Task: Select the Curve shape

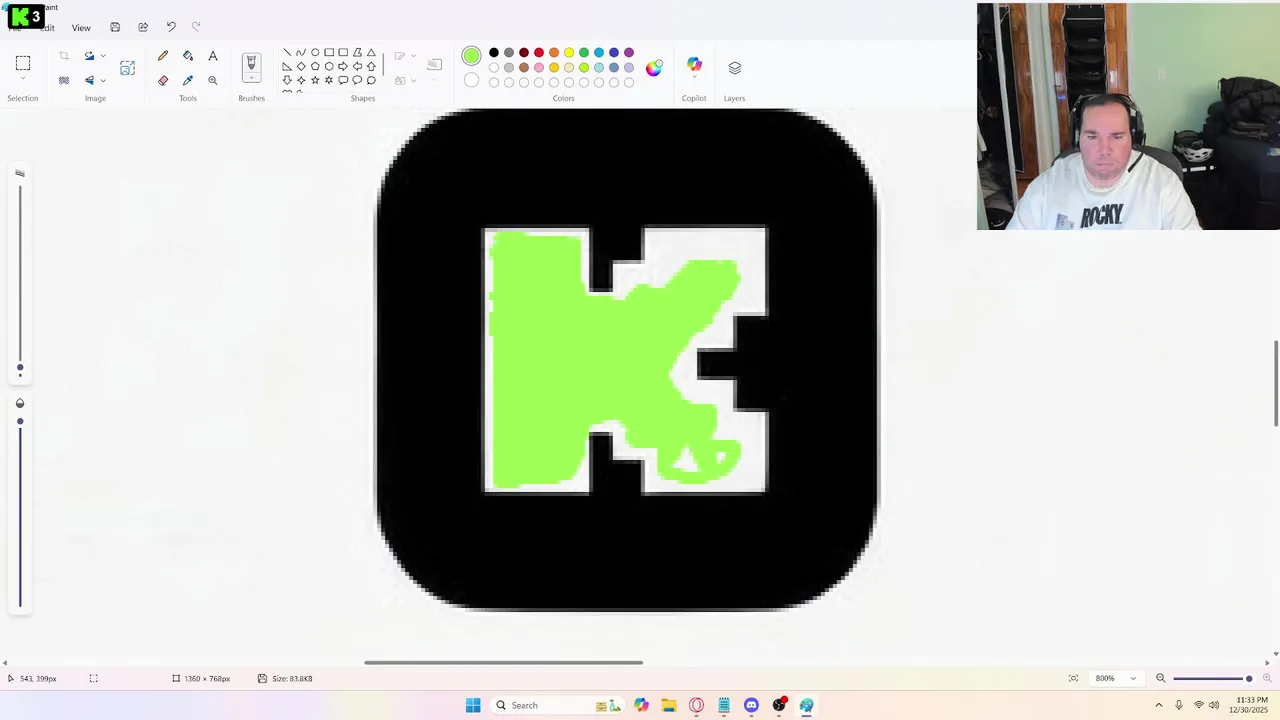Action: [x=301, y=53]
